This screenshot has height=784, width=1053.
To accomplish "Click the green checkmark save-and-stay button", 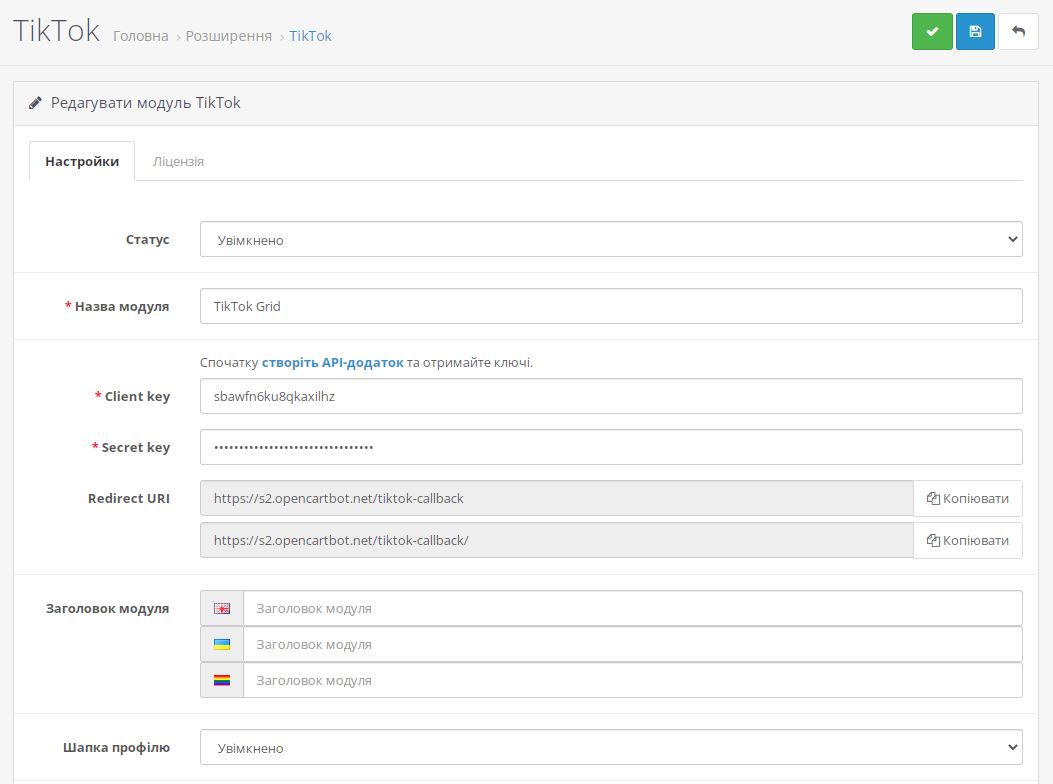I will [932, 32].
